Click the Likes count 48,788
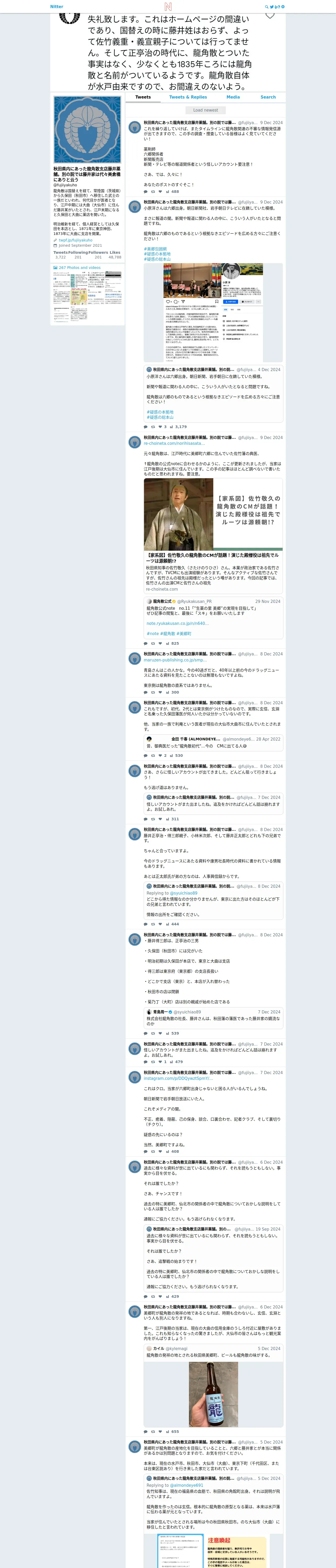Image resolution: width=336 pixels, height=1568 pixels. 115,257
